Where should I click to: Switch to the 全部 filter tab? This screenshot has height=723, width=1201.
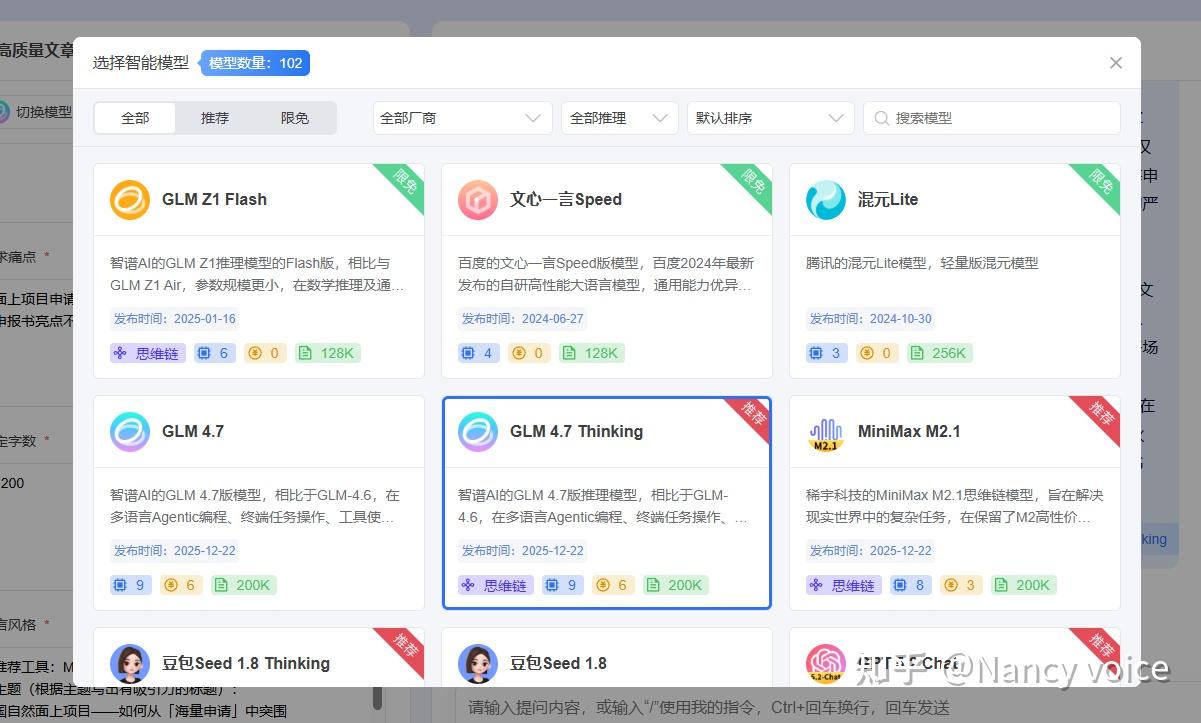point(135,118)
